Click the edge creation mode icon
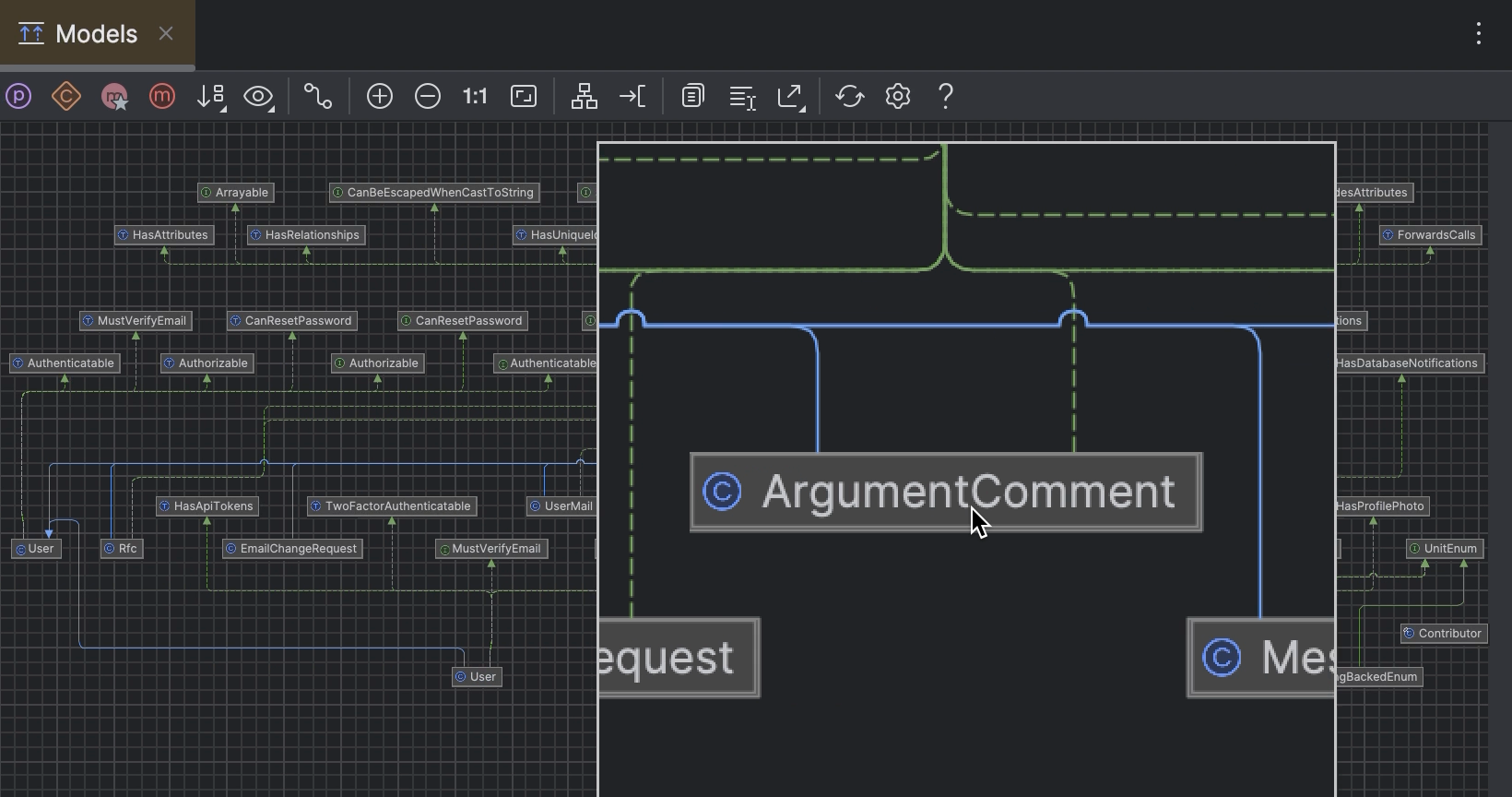 (x=318, y=96)
